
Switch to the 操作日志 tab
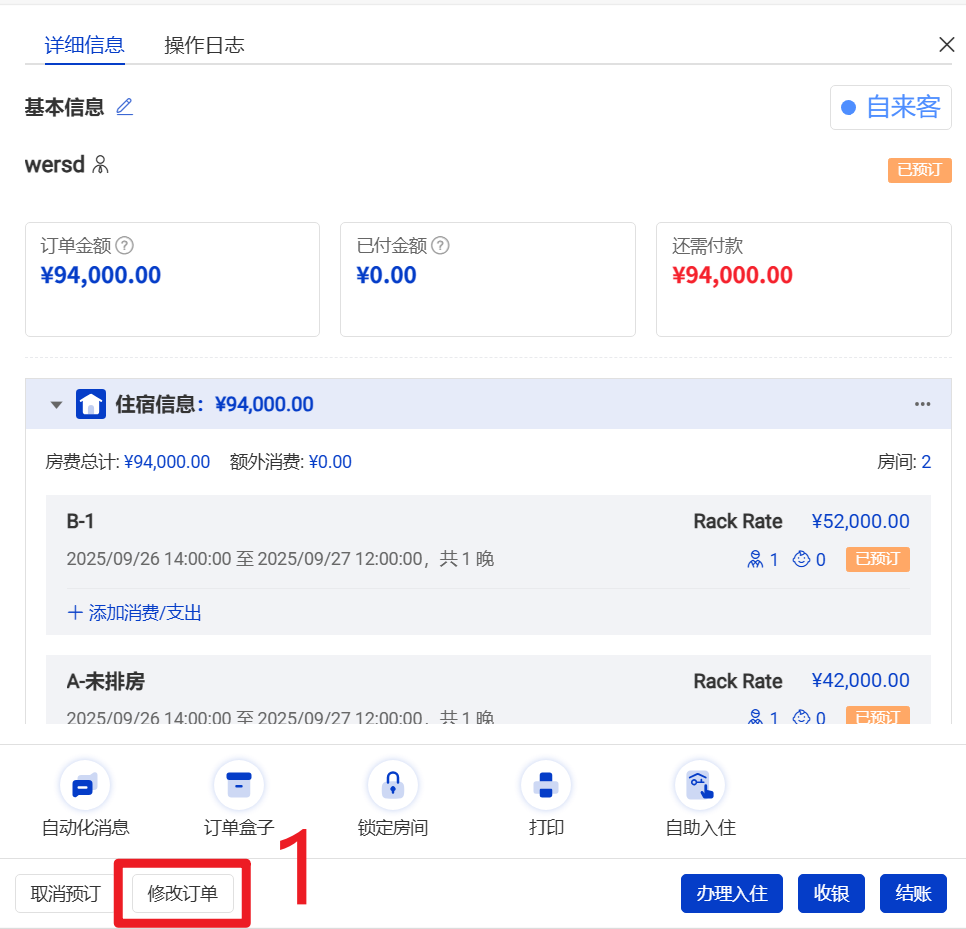204,45
